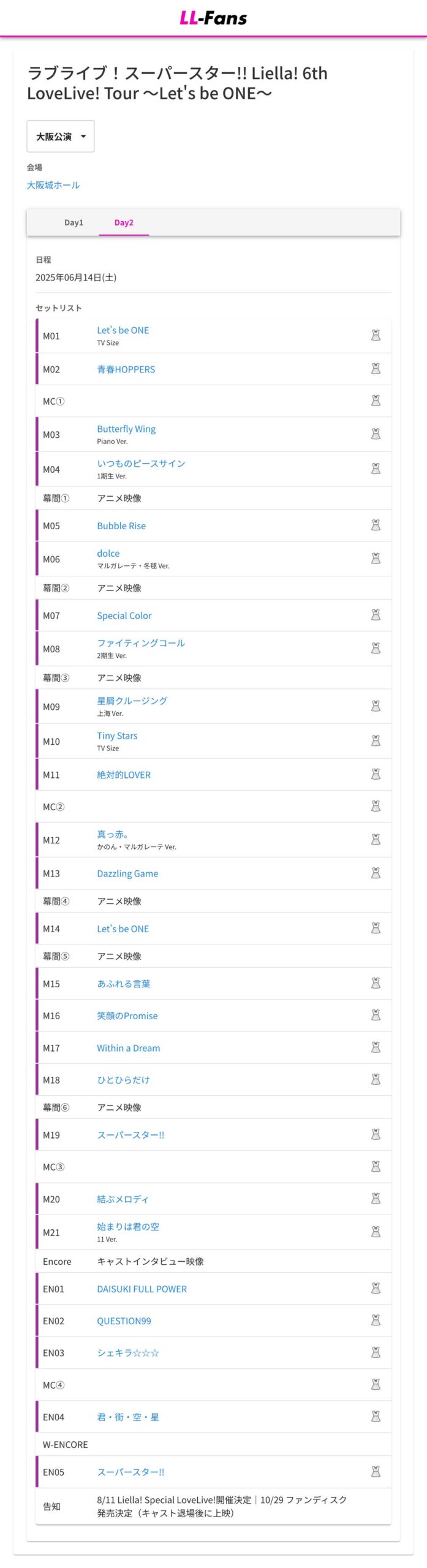Open the Within a Dream song link

(128, 1048)
